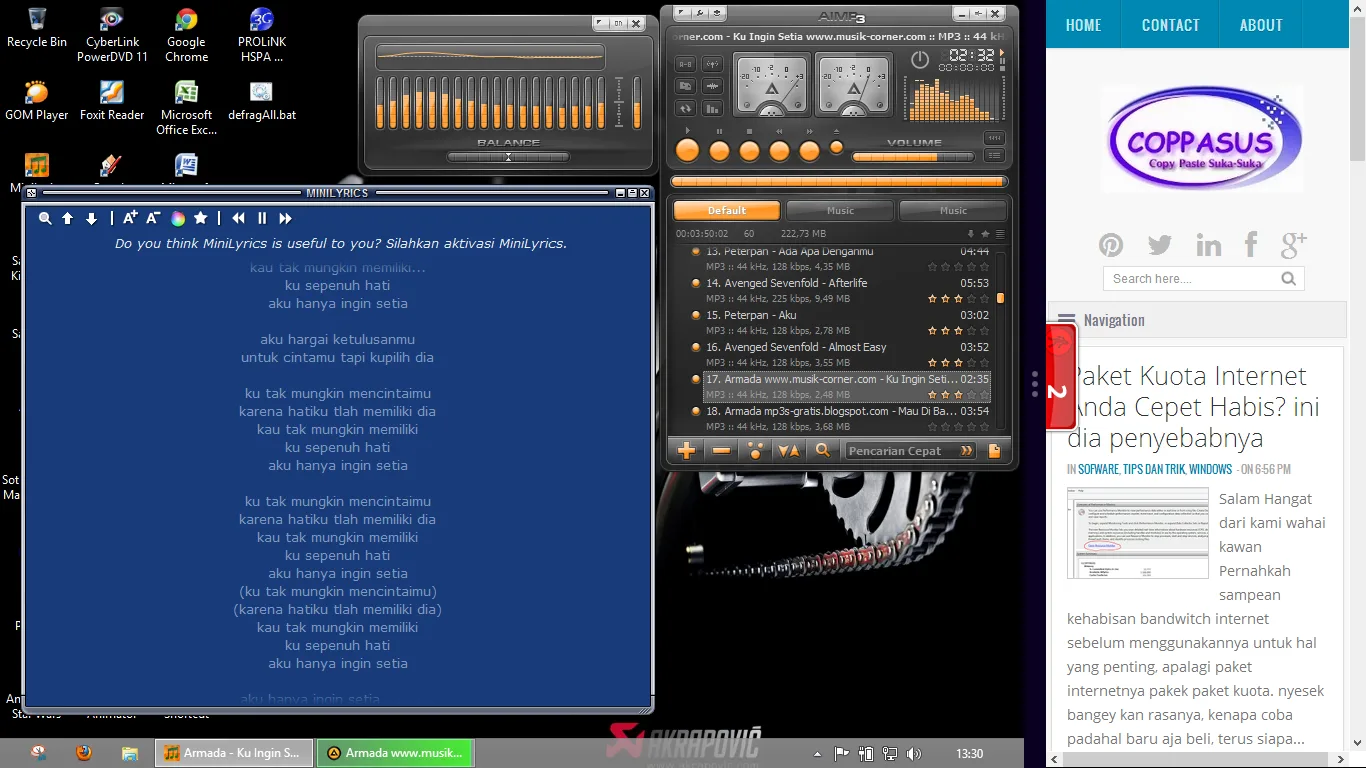Click the AIMP folder/music library button
Viewport: 1366px width, 768px height.
[x=686, y=86]
